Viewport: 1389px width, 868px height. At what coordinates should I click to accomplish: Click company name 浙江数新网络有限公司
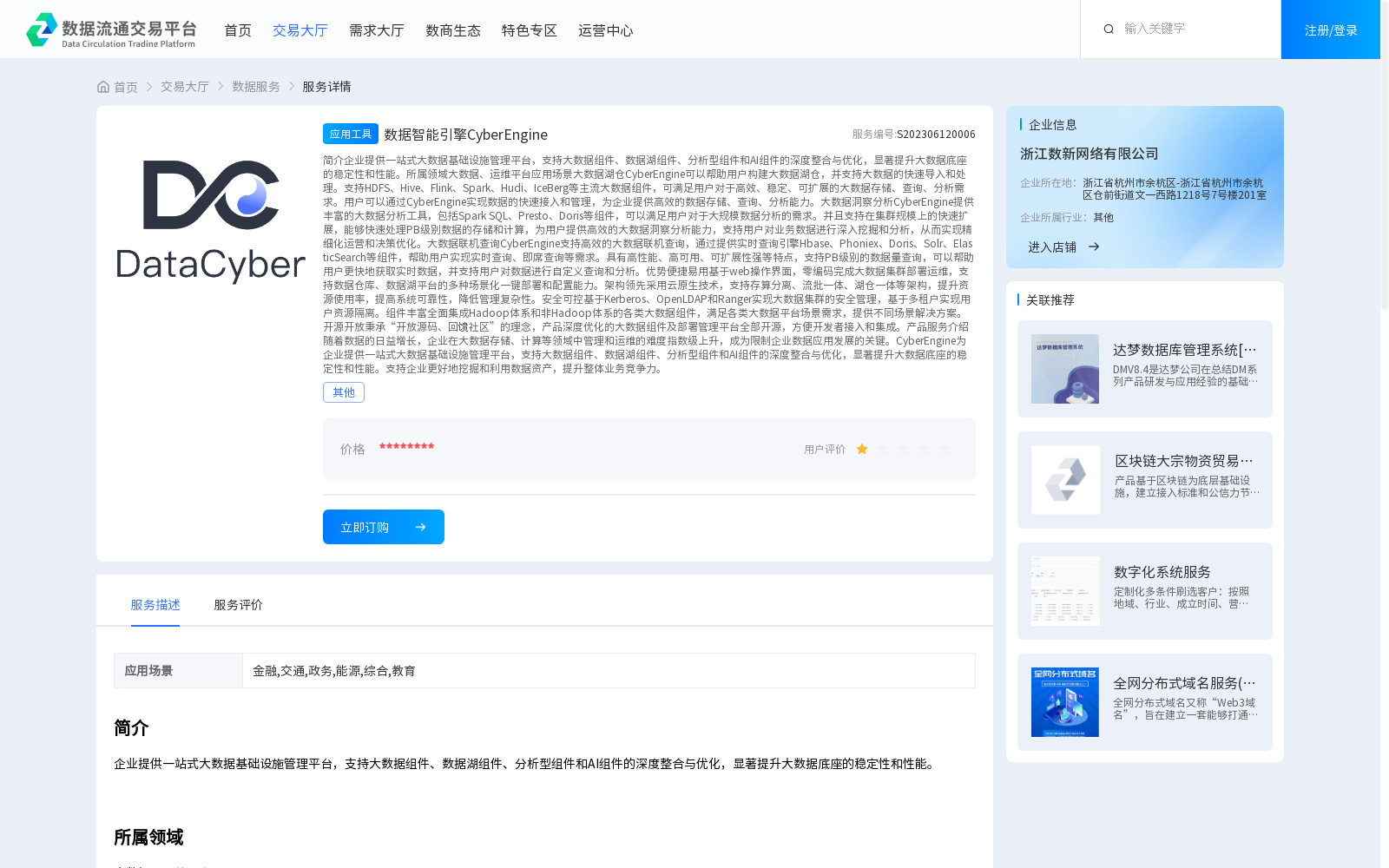tap(1089, 154)
